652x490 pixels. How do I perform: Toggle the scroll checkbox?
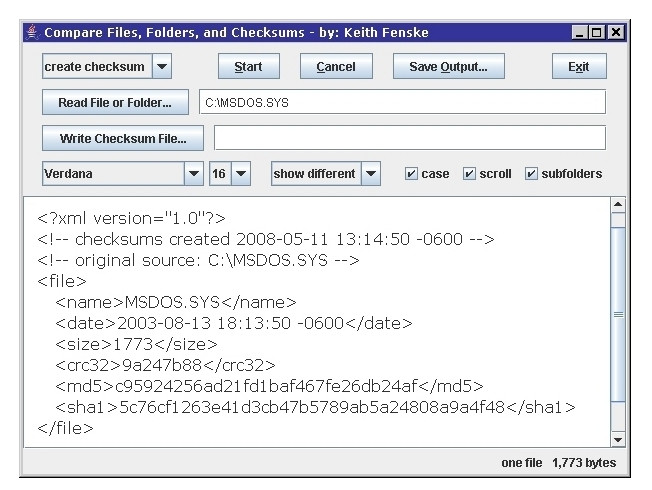point(469,173)
